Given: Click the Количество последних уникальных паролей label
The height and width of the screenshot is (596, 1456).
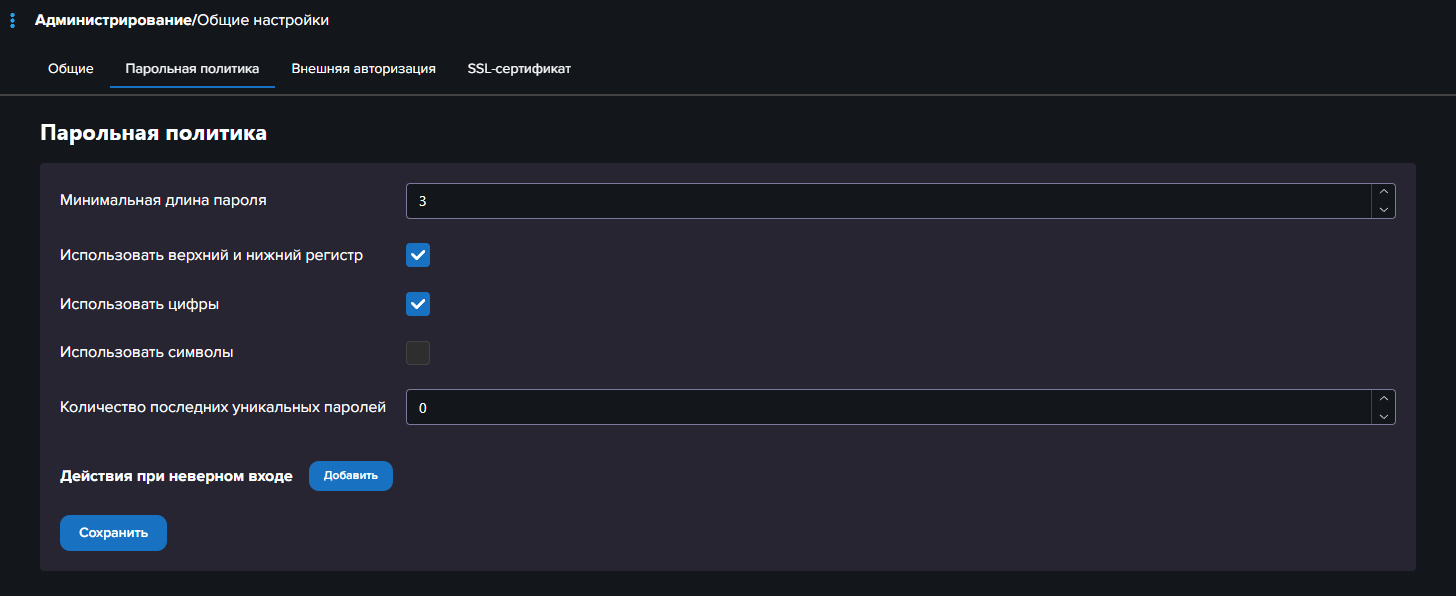Looking at the screenshot, I should click(x=223, y=407).
